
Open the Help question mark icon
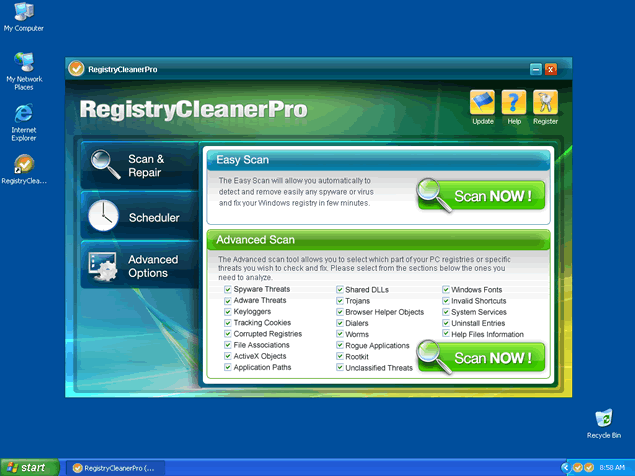point(514,102)
